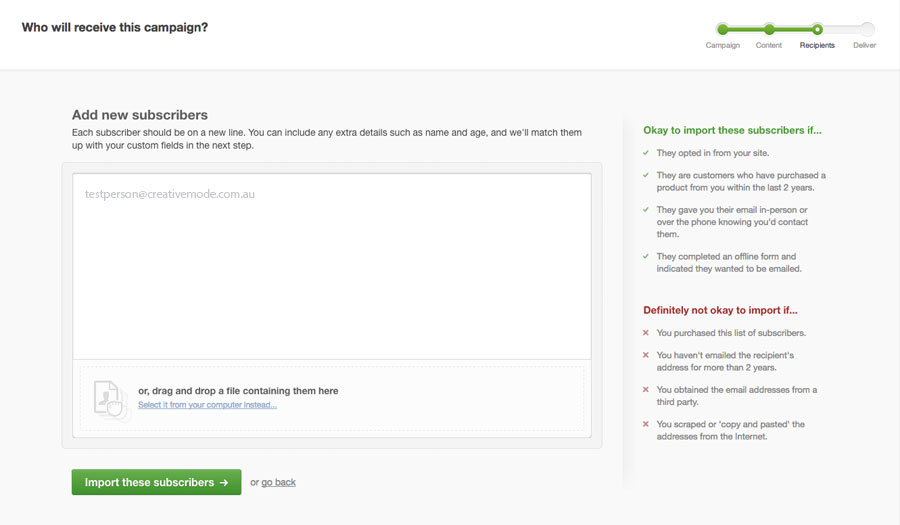The image size is (900, 525).
Task: Click checkmark beside 'They opted in from your site'
Action: (x=646, y=153)
